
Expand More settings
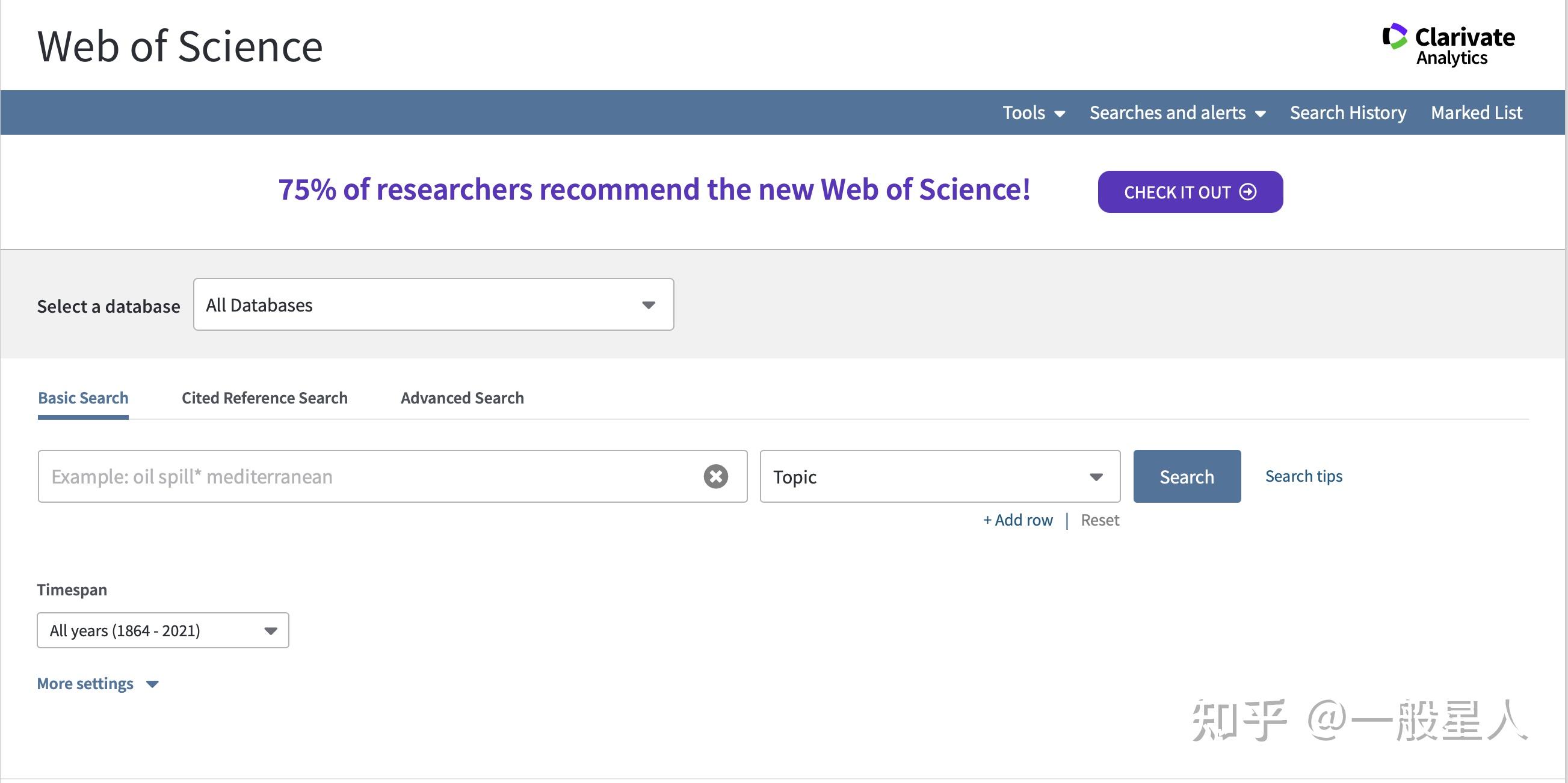click(x=98, y=684)
